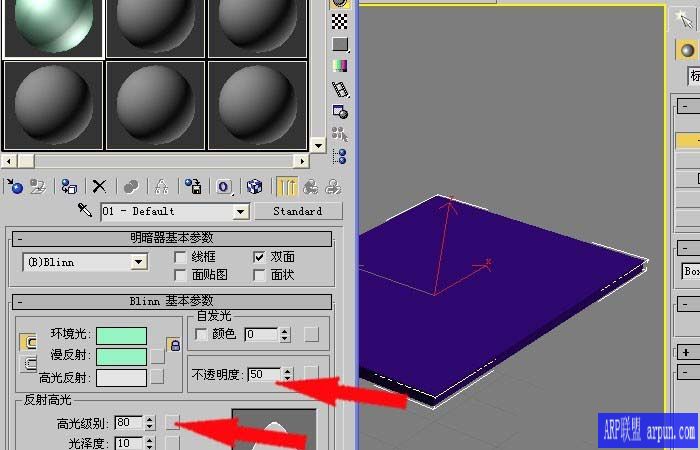The height and width of the screenshot is (450, 700).
Task: Enable the 面状 faceted checkbox
Action: pyautogui.click(x=259, y=275)
